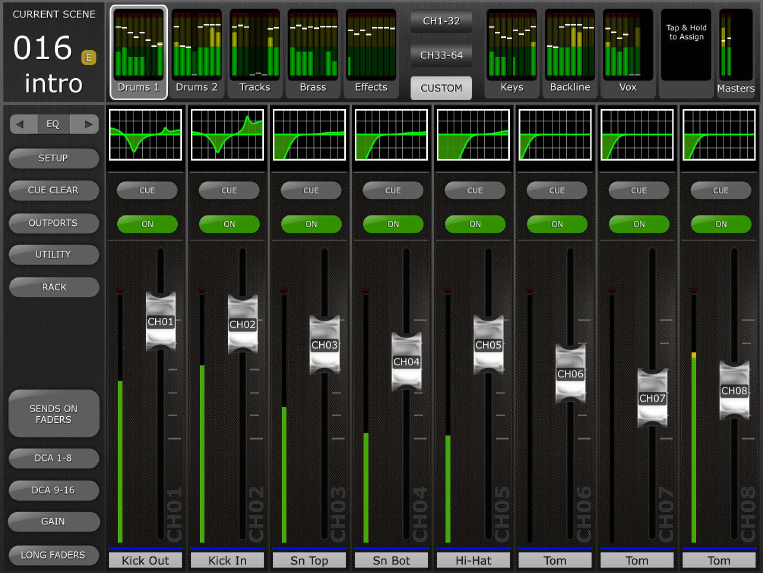Select the Brass meter bank
This screenshot has width=763, height=573.
pos(313,53)
